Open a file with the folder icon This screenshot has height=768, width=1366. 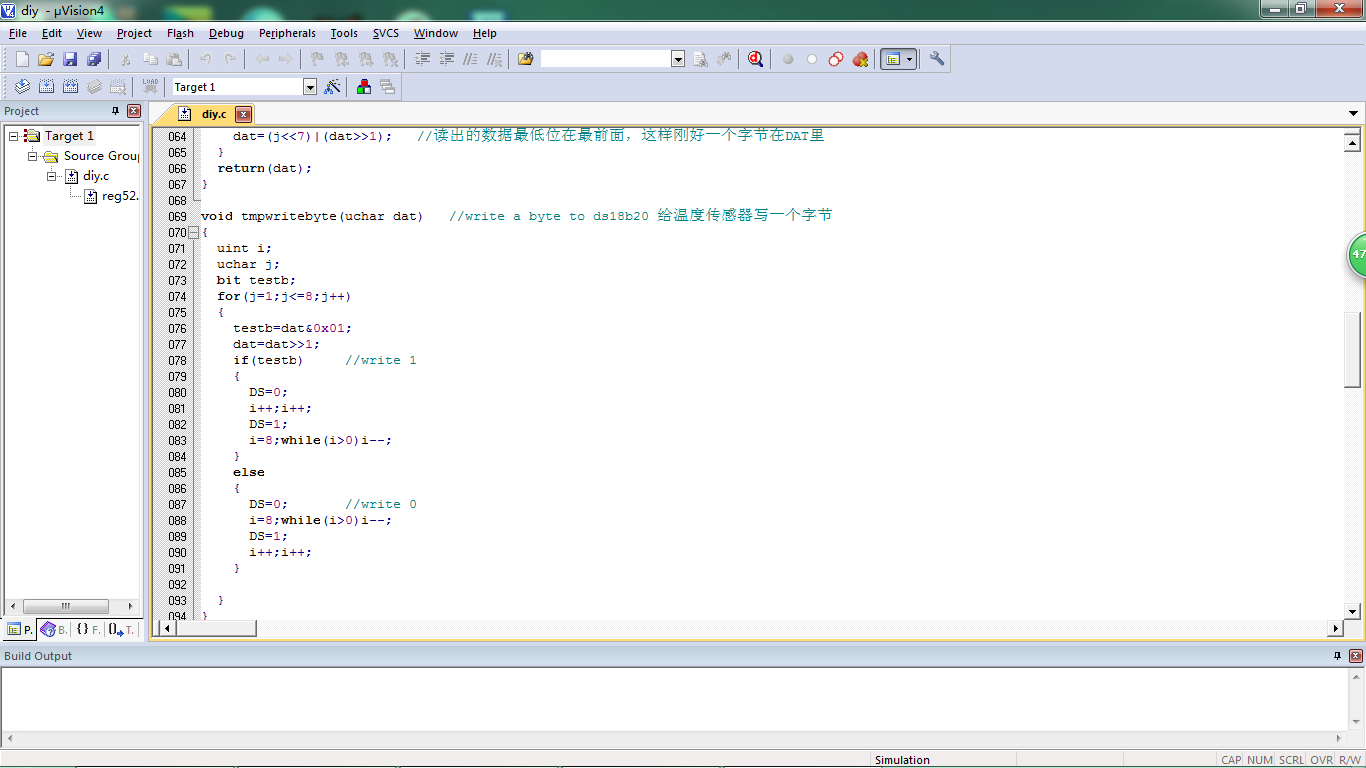[46, 59]
